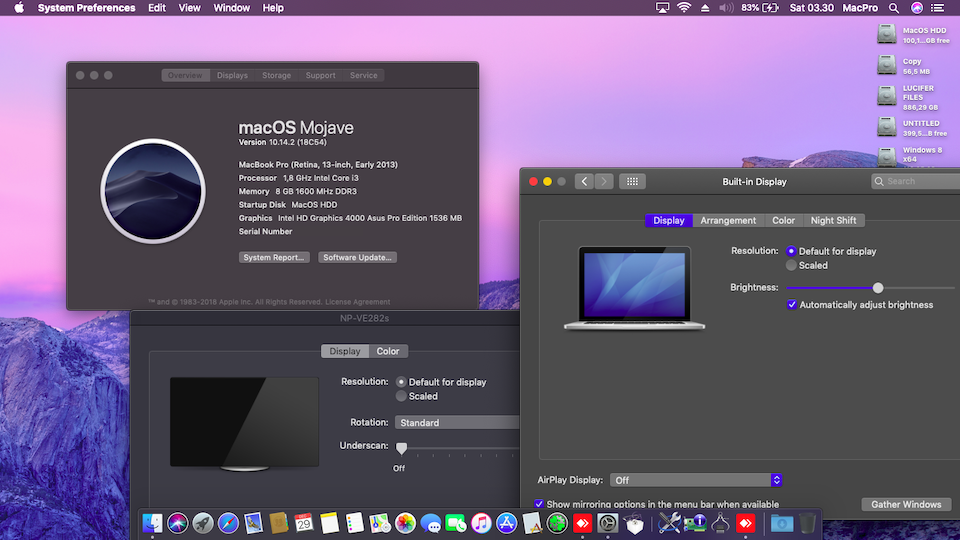The image size is (960, 540).
Task: Open the Mail stamp icon in Dock
Action: pos(253,523)
